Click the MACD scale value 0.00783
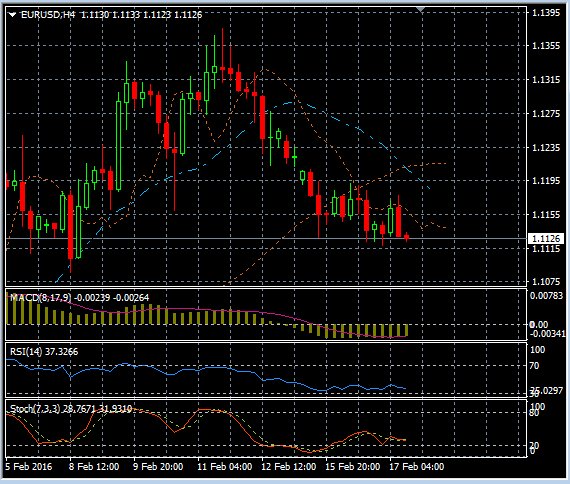 click(x=546, y=296)
